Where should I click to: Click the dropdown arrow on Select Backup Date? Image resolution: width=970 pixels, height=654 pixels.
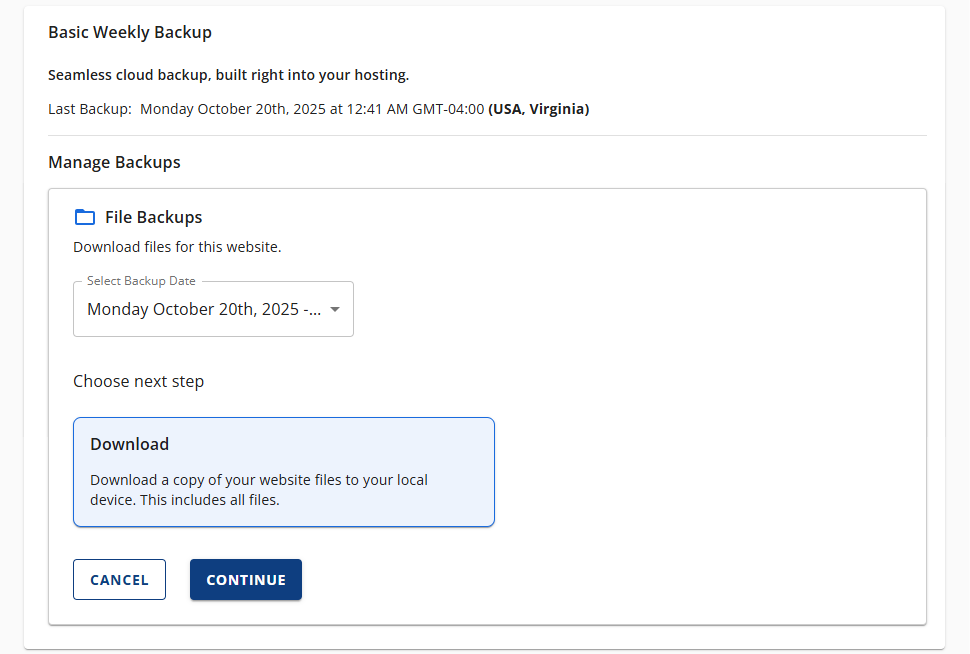[335, 309]
